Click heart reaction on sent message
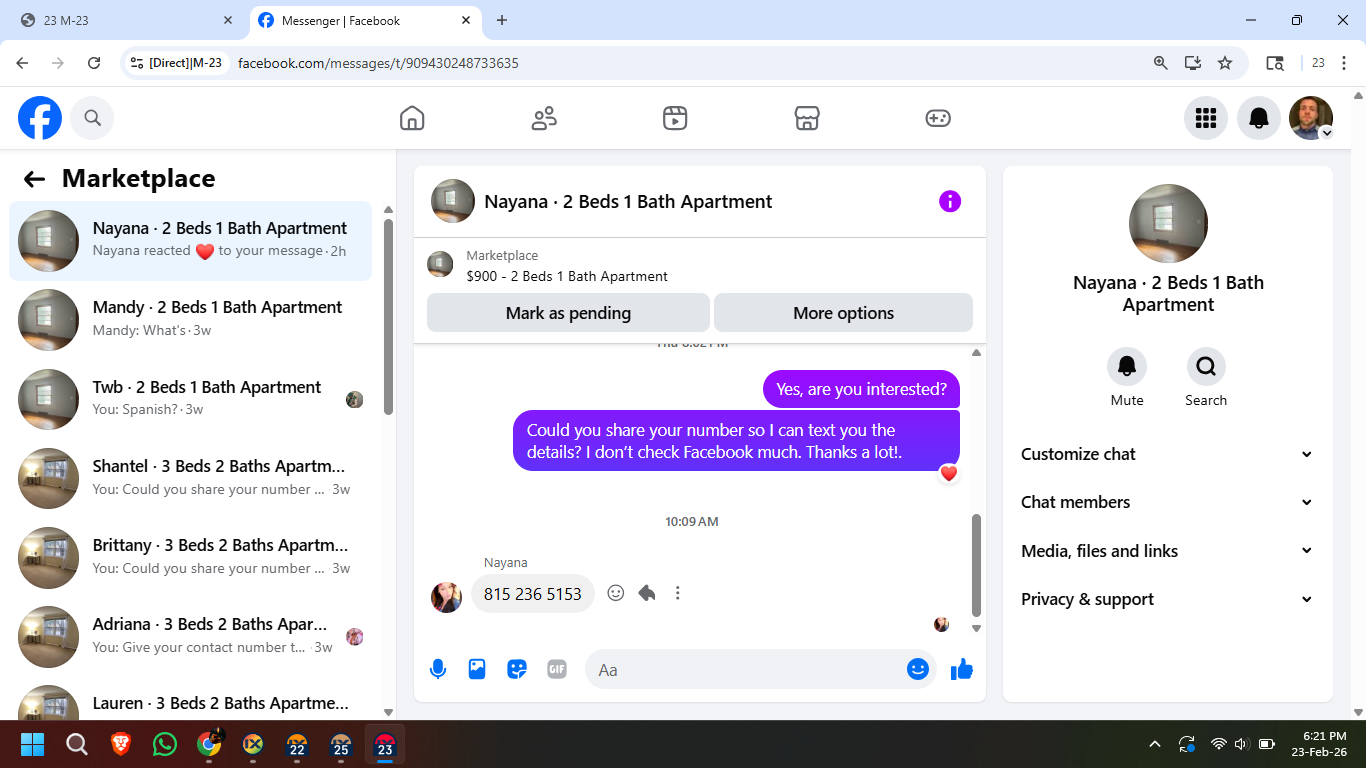 (x=949, y=474)
